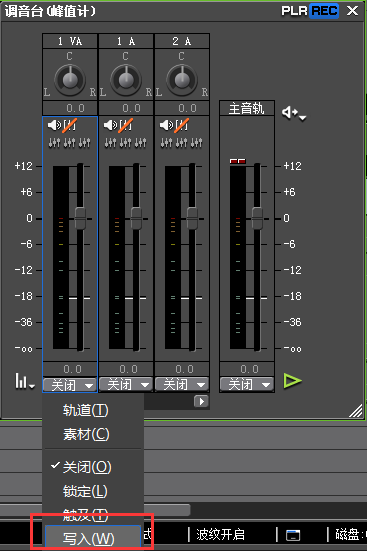Click the small right arrow scroll button
Viewport: 367px width, 551px height.
tap(201, 401)
